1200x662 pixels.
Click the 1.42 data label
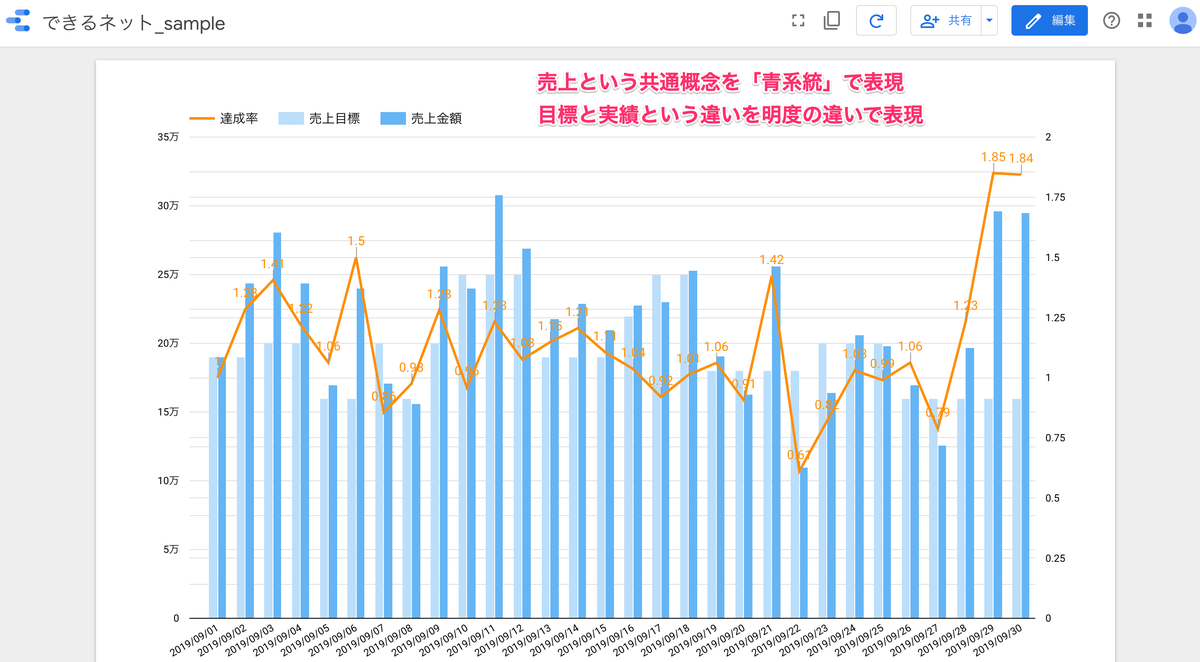point(771,260)
